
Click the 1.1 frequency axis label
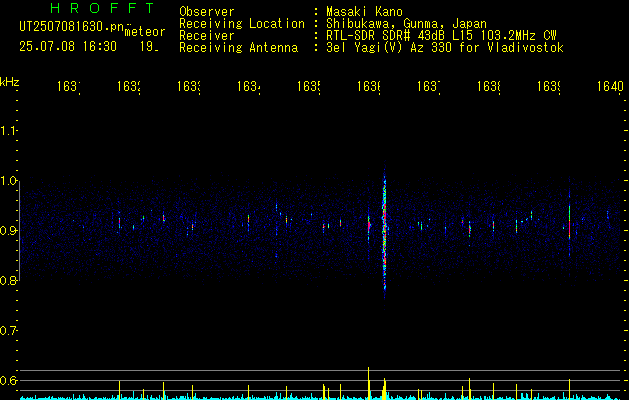pyautogui.click(x=8, y=131)
